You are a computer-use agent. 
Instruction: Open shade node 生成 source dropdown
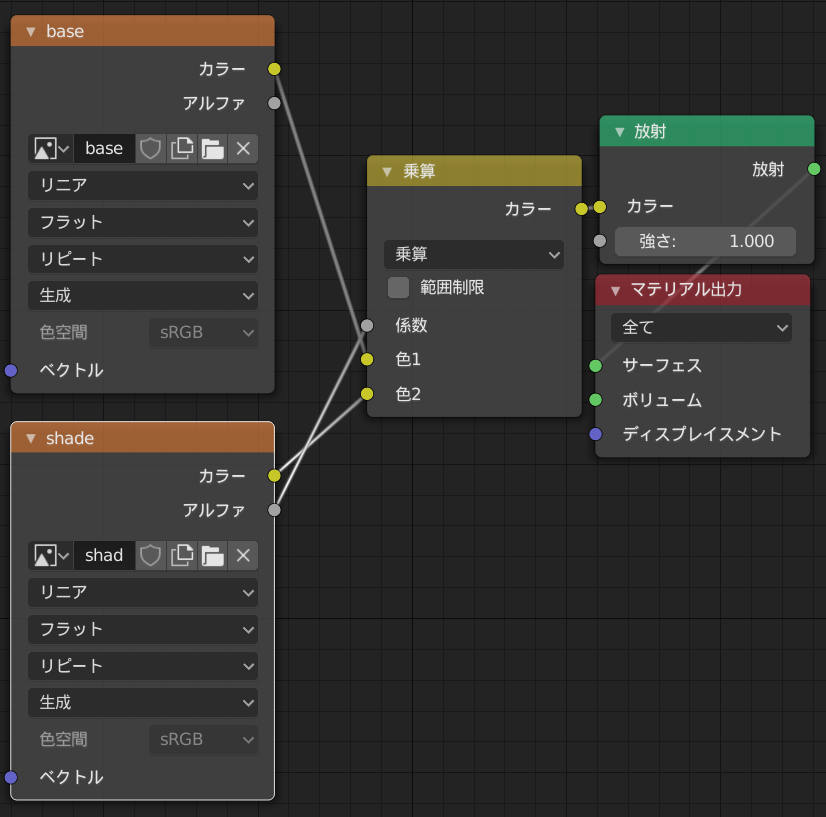[143, 702]
